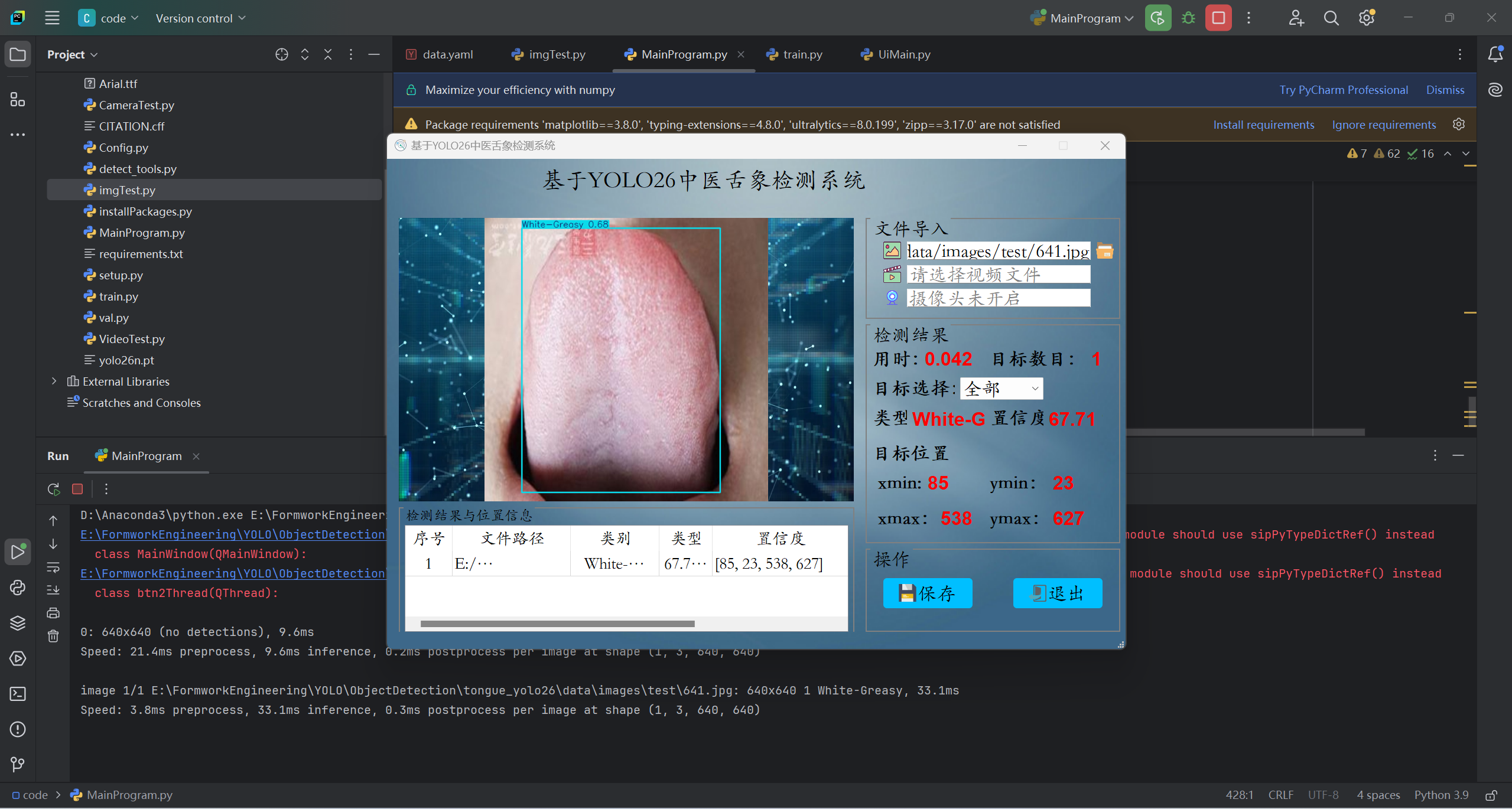This screenshot has height=809, width=1512.
Task: Expand External Libraries tree node
Action: point(54,381)
